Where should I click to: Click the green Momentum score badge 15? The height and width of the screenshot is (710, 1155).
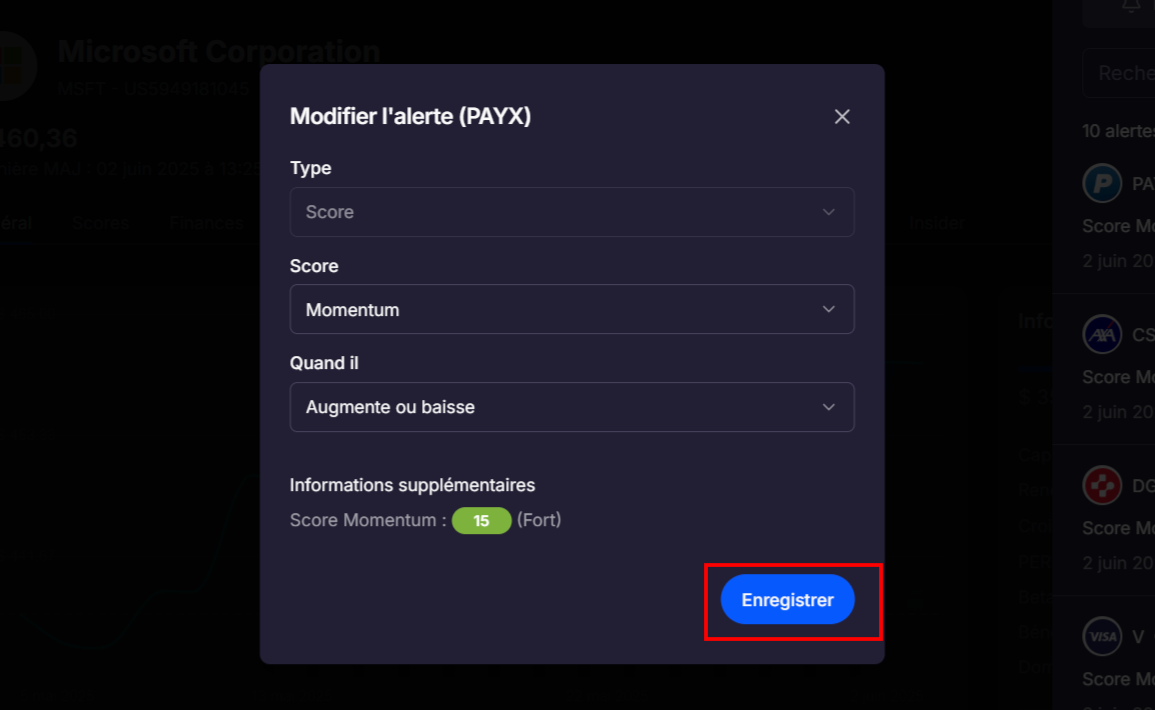coord(481,521)
